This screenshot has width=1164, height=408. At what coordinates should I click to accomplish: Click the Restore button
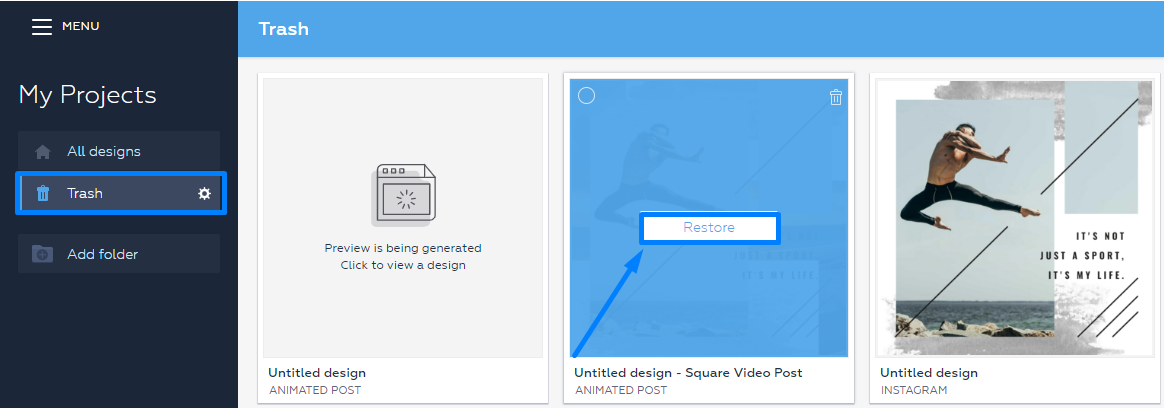[x=709, y=228]
